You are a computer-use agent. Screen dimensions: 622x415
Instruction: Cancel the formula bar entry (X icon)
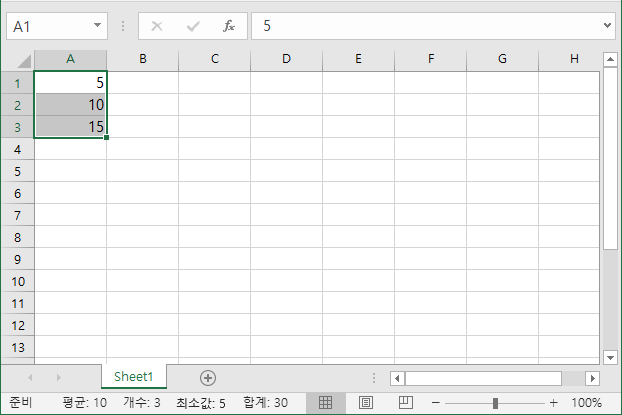click(157, 26)
